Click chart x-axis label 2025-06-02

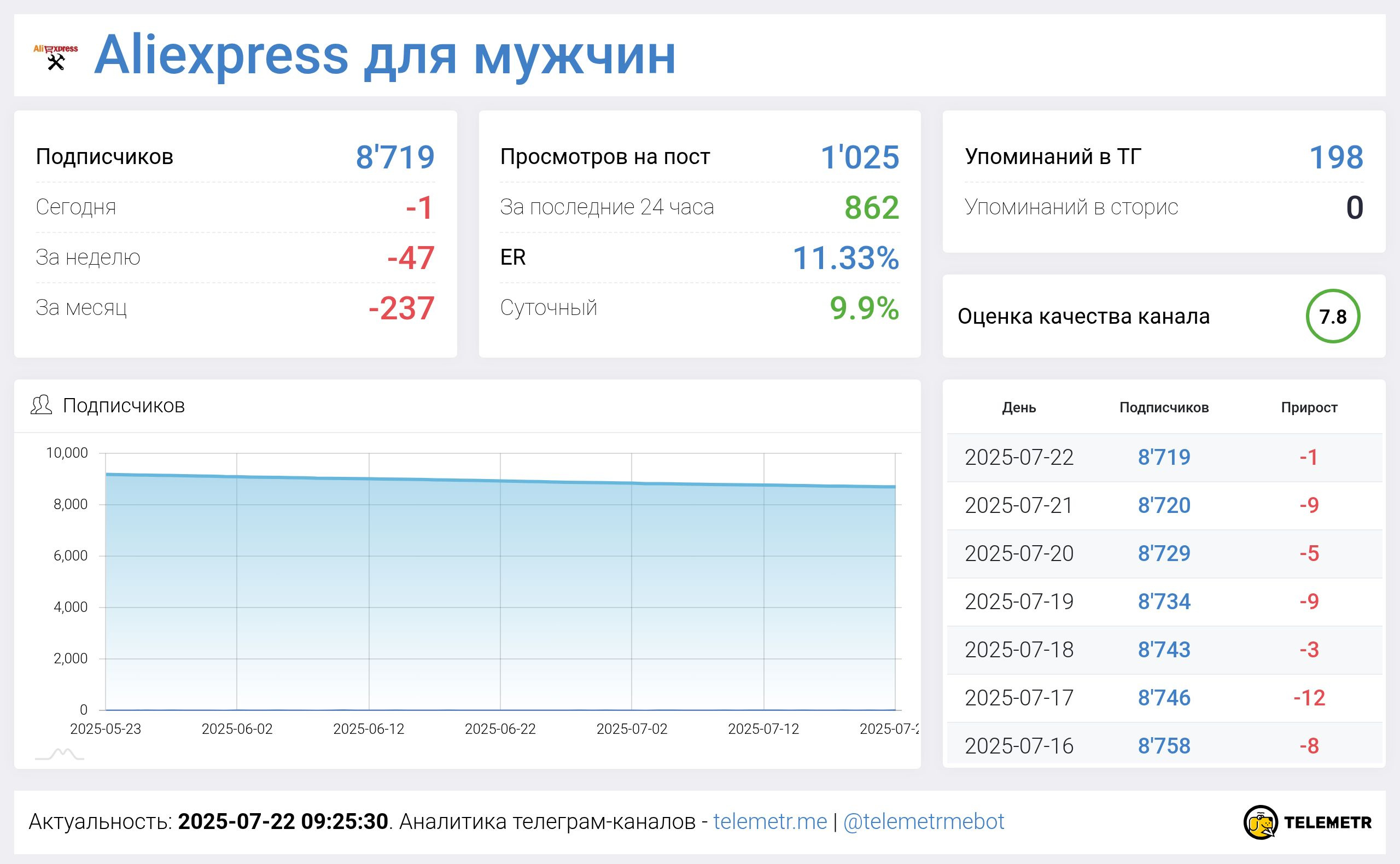coord(237,728)
